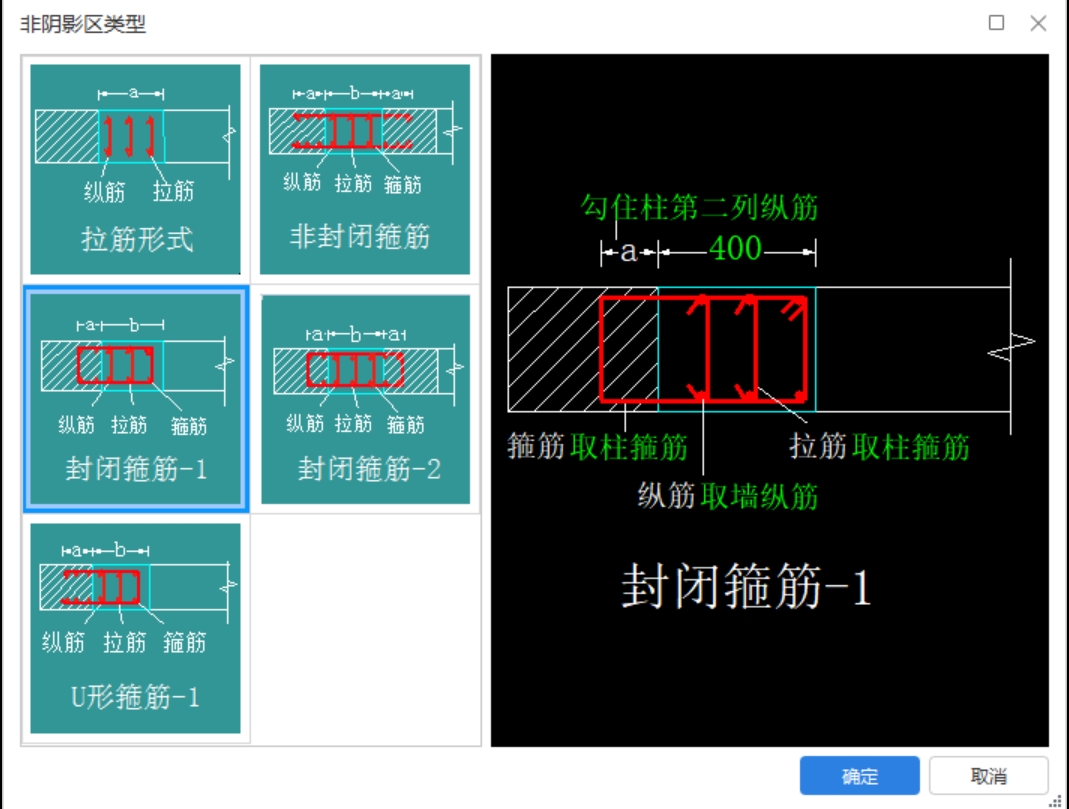Image resolution: width=1069 pixels, height=809 pixels.
Task: Click the dimension label a in preview
Action: 629,251
